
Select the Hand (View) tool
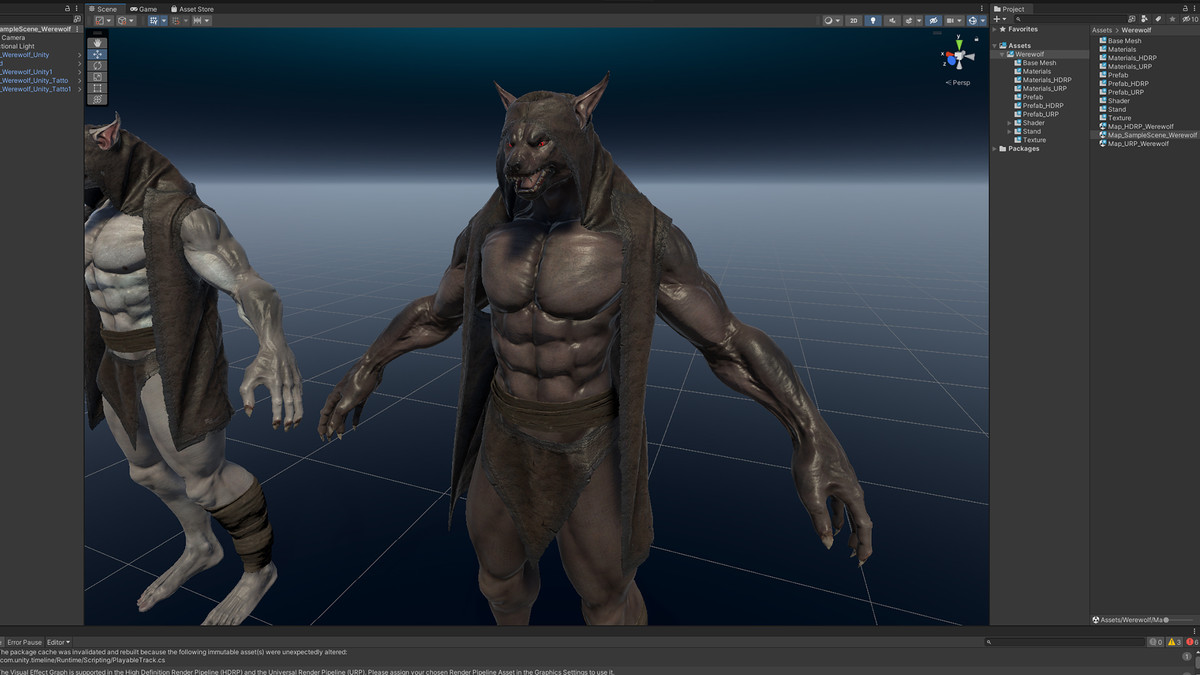(97, 43)
